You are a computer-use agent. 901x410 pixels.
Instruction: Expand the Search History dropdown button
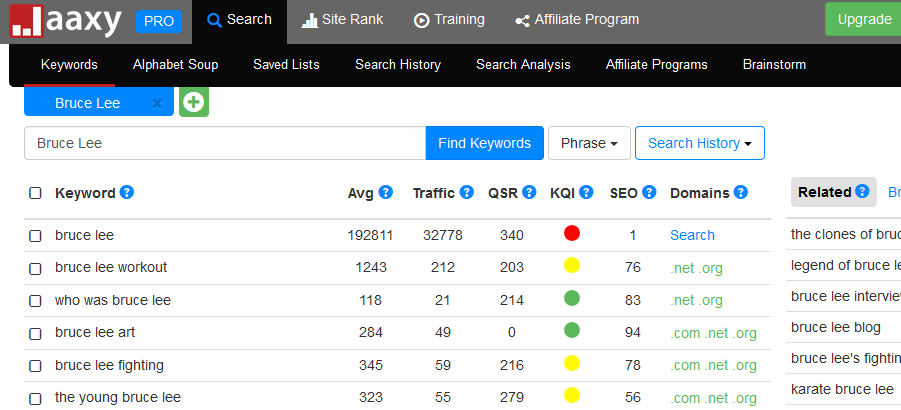tap(699, 143)
